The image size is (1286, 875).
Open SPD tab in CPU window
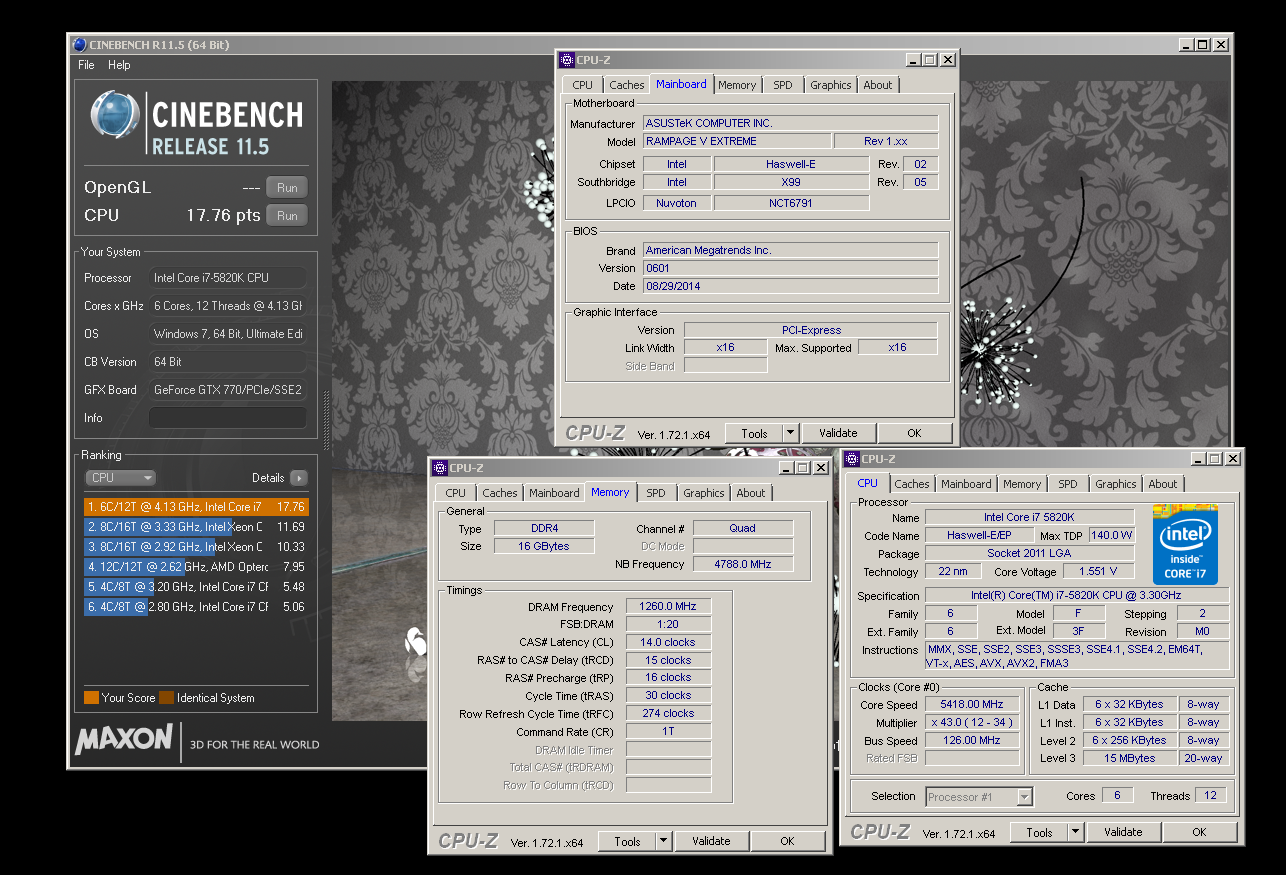point(1068,484)
